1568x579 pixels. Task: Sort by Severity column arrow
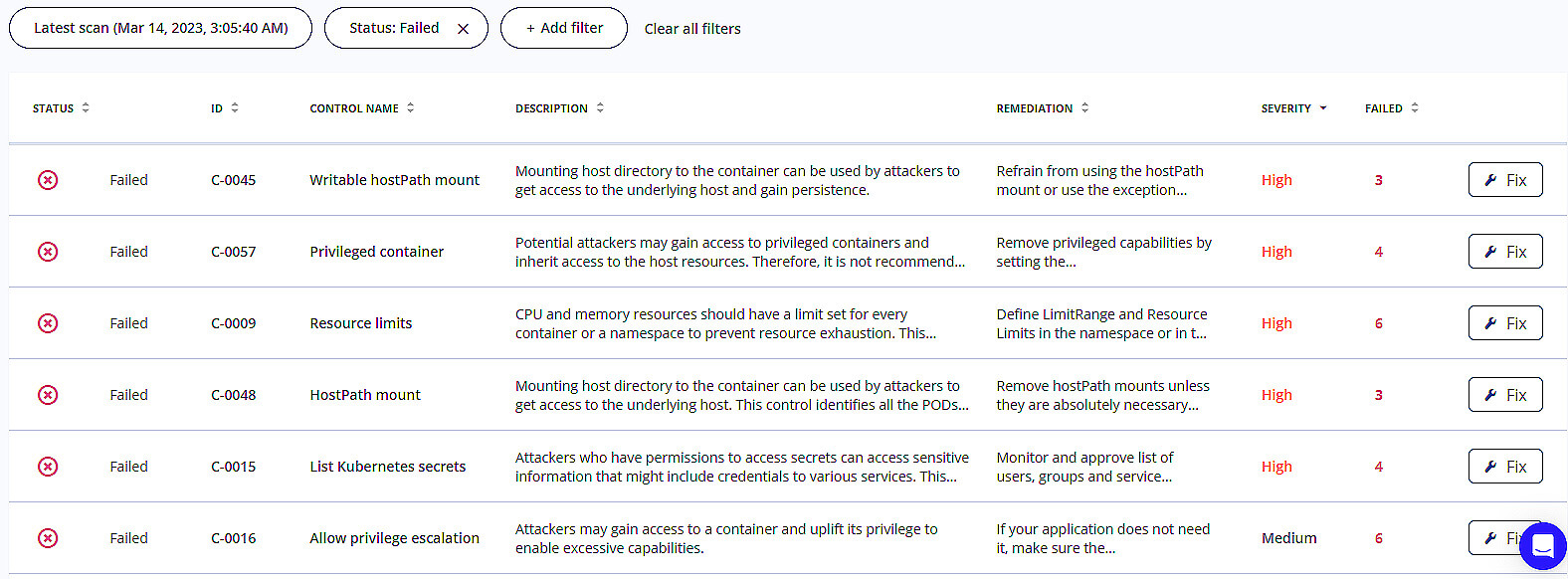1323,108
